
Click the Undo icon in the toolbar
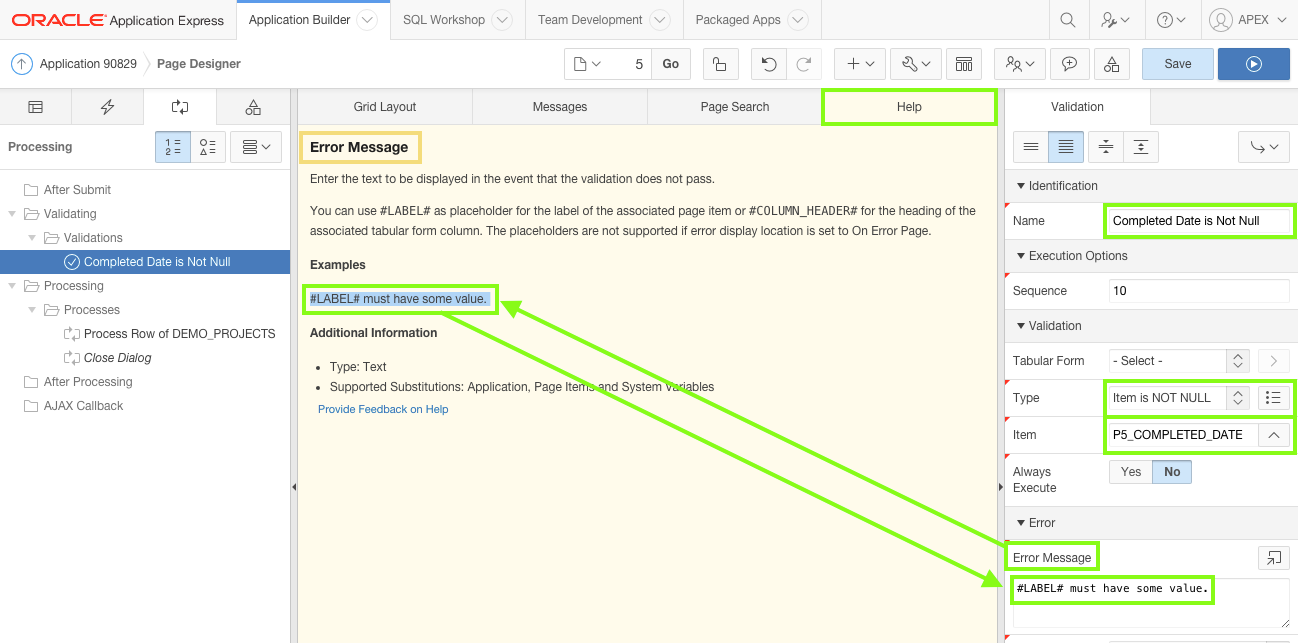pos(768,62)
